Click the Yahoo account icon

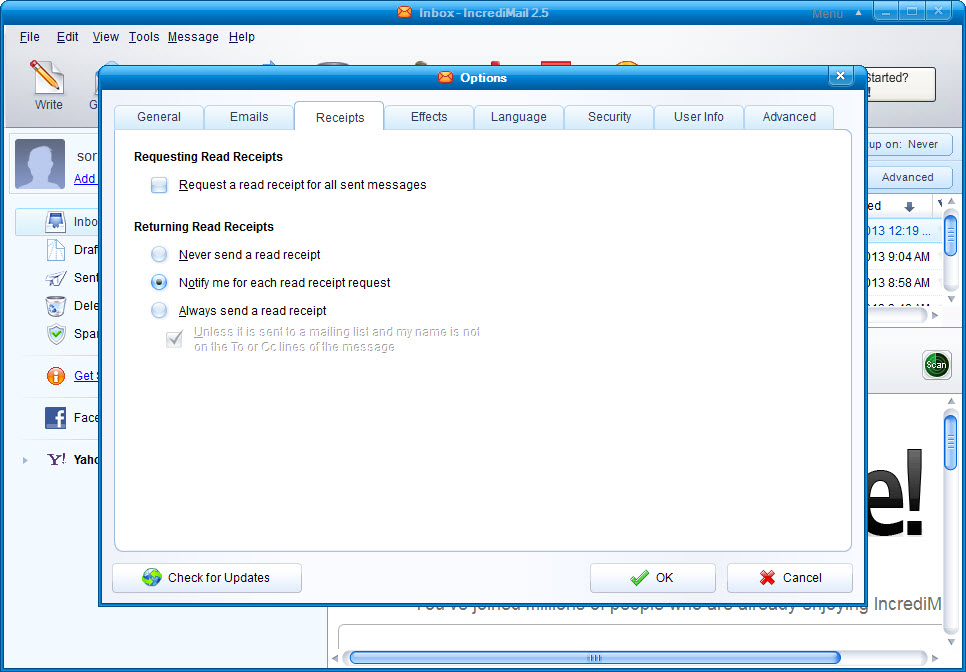point(57,459)
